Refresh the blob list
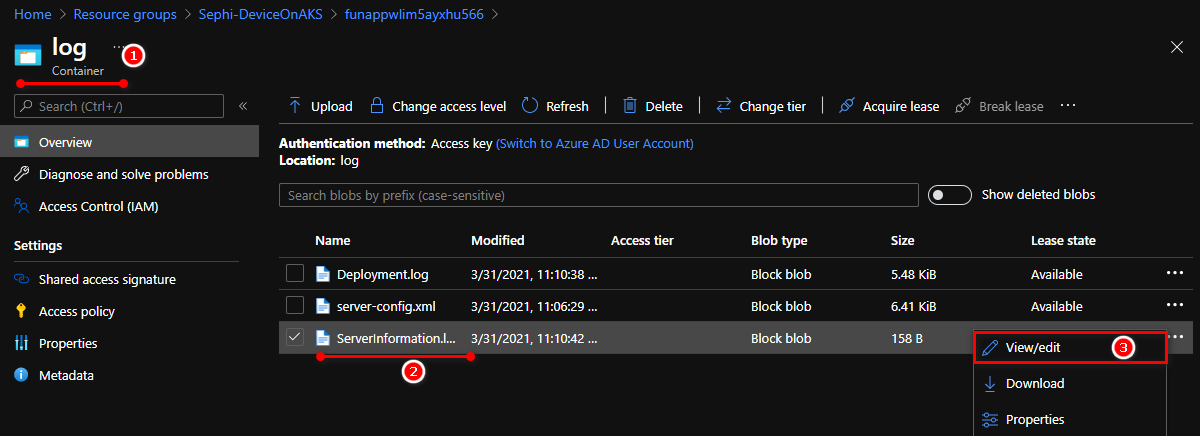This screenshot has width=1200, height=436. pos(530,106)
